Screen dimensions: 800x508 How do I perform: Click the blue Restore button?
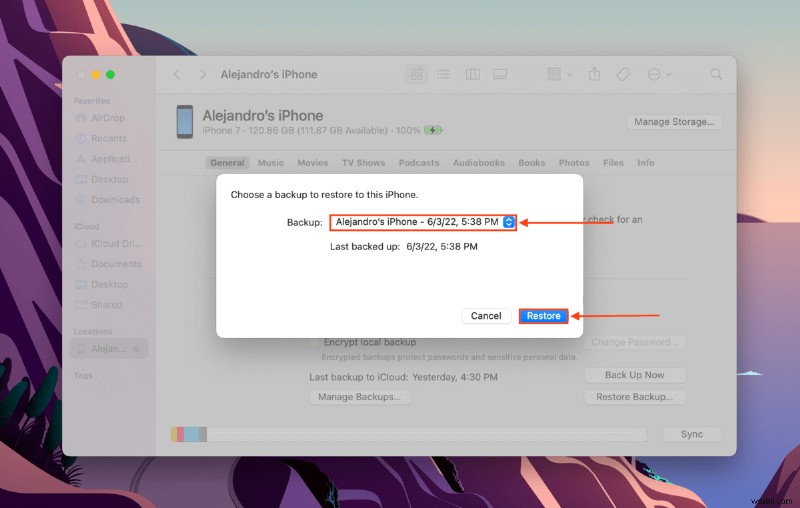click(543, 316)
